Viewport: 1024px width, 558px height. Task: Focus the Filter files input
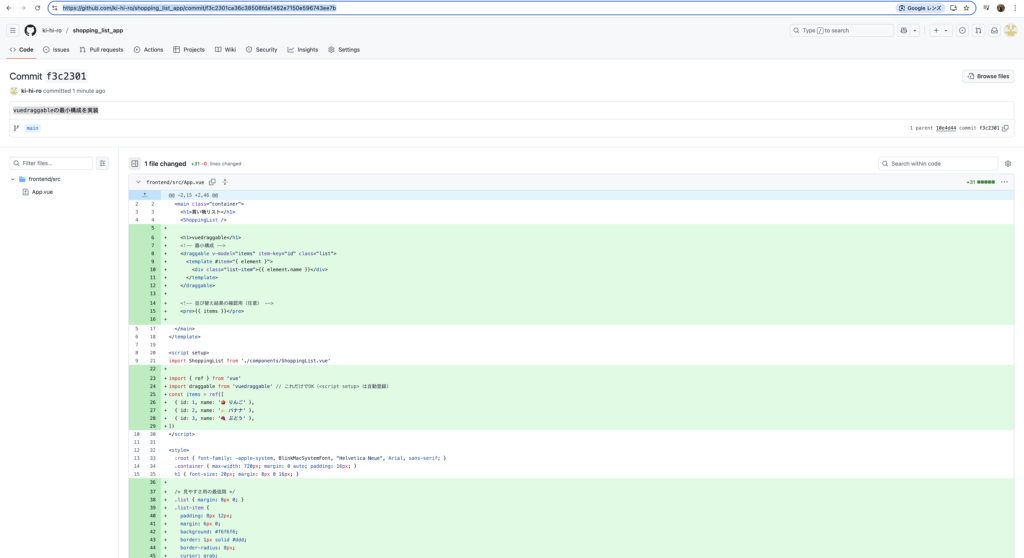pyautogui.click(x=52, y=163)
